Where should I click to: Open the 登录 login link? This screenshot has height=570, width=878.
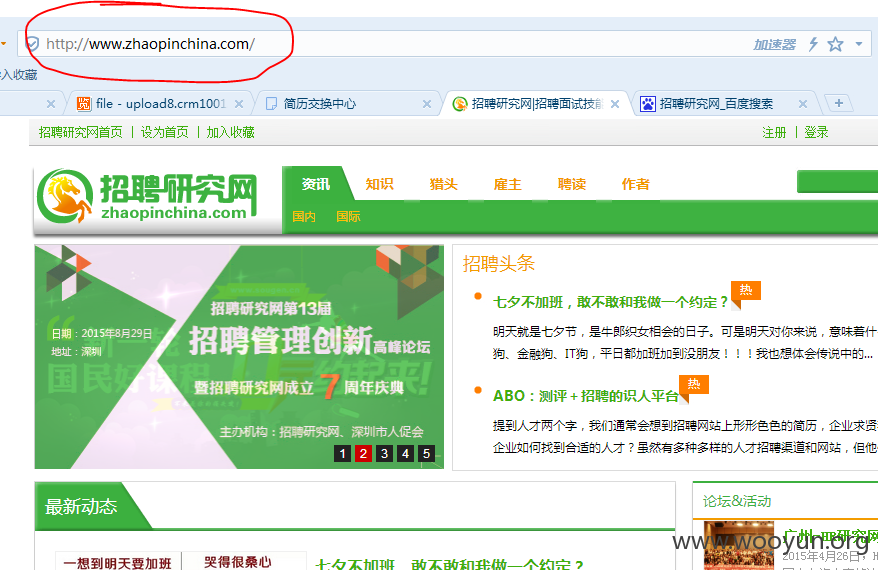coord(816,132)
